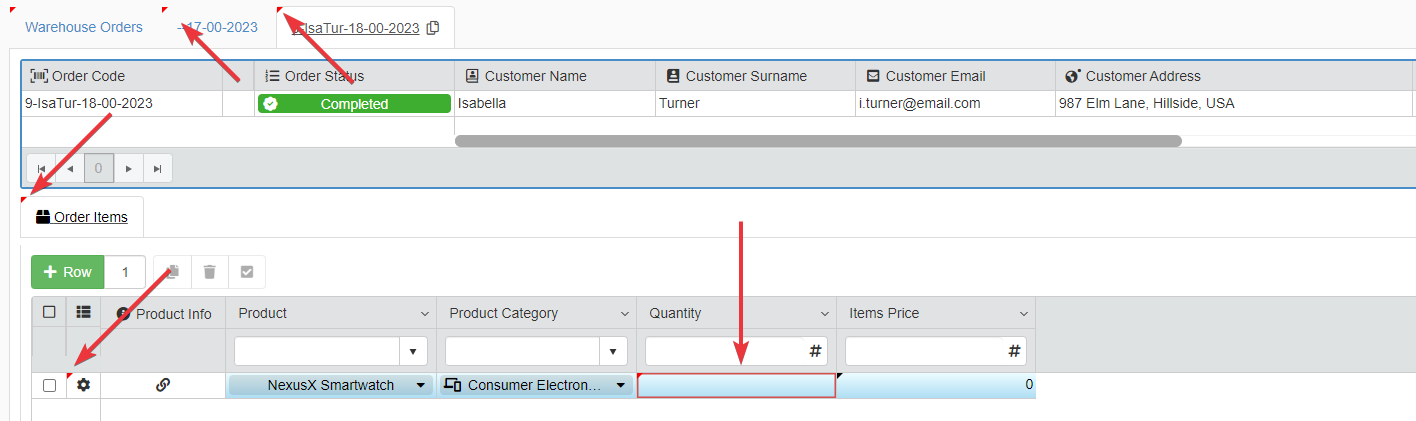The width and height of the screenshot is (1416, 421).
Task: Open the Product filter dropdown arrow
Action: 414,351
